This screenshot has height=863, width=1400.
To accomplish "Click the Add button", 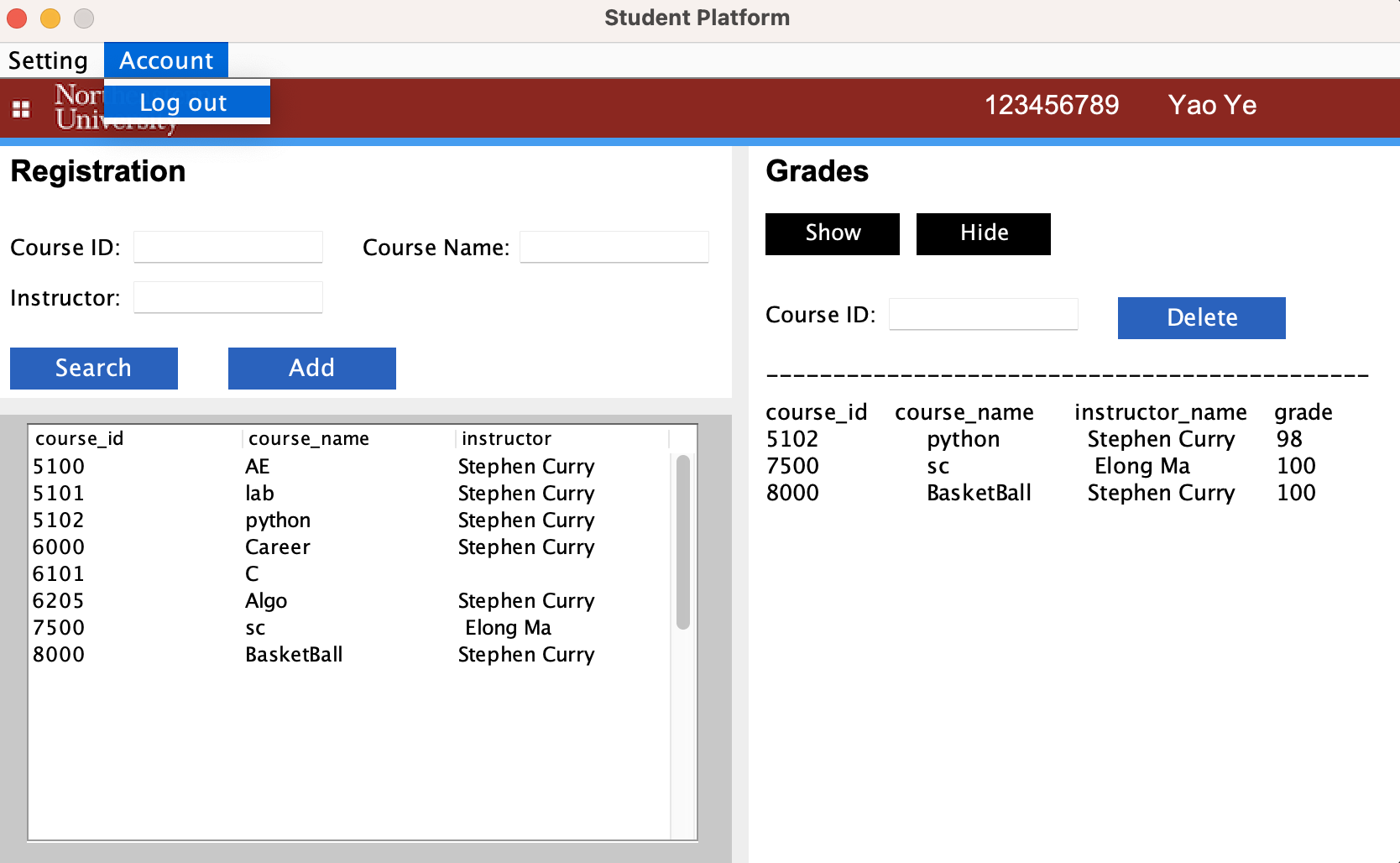I will [312, 369].
